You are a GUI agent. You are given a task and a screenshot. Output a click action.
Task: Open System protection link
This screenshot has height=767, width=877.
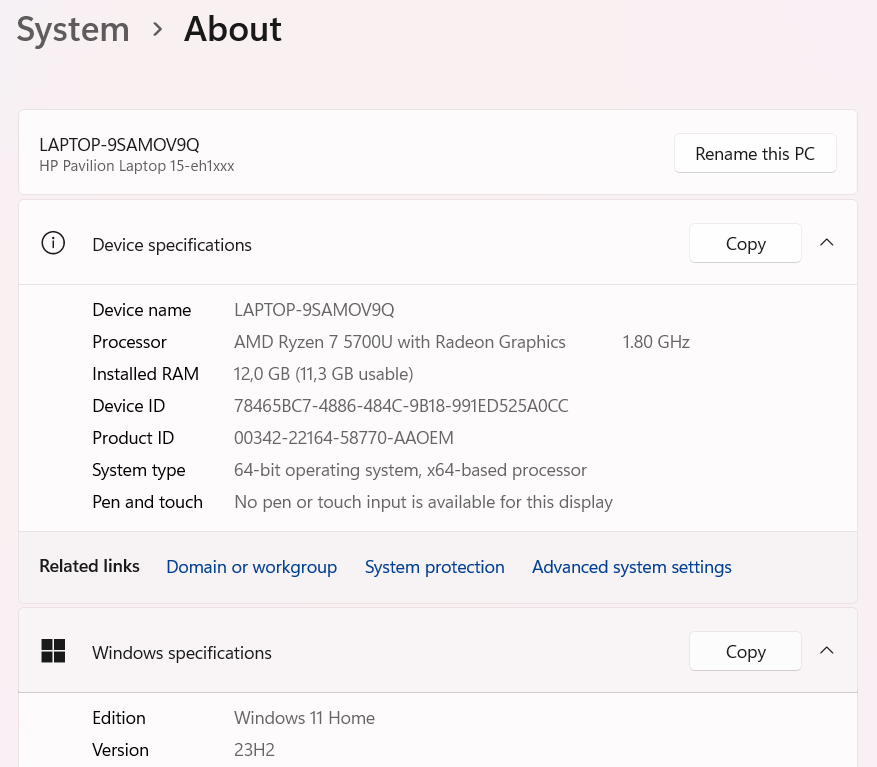coord(435,567)
